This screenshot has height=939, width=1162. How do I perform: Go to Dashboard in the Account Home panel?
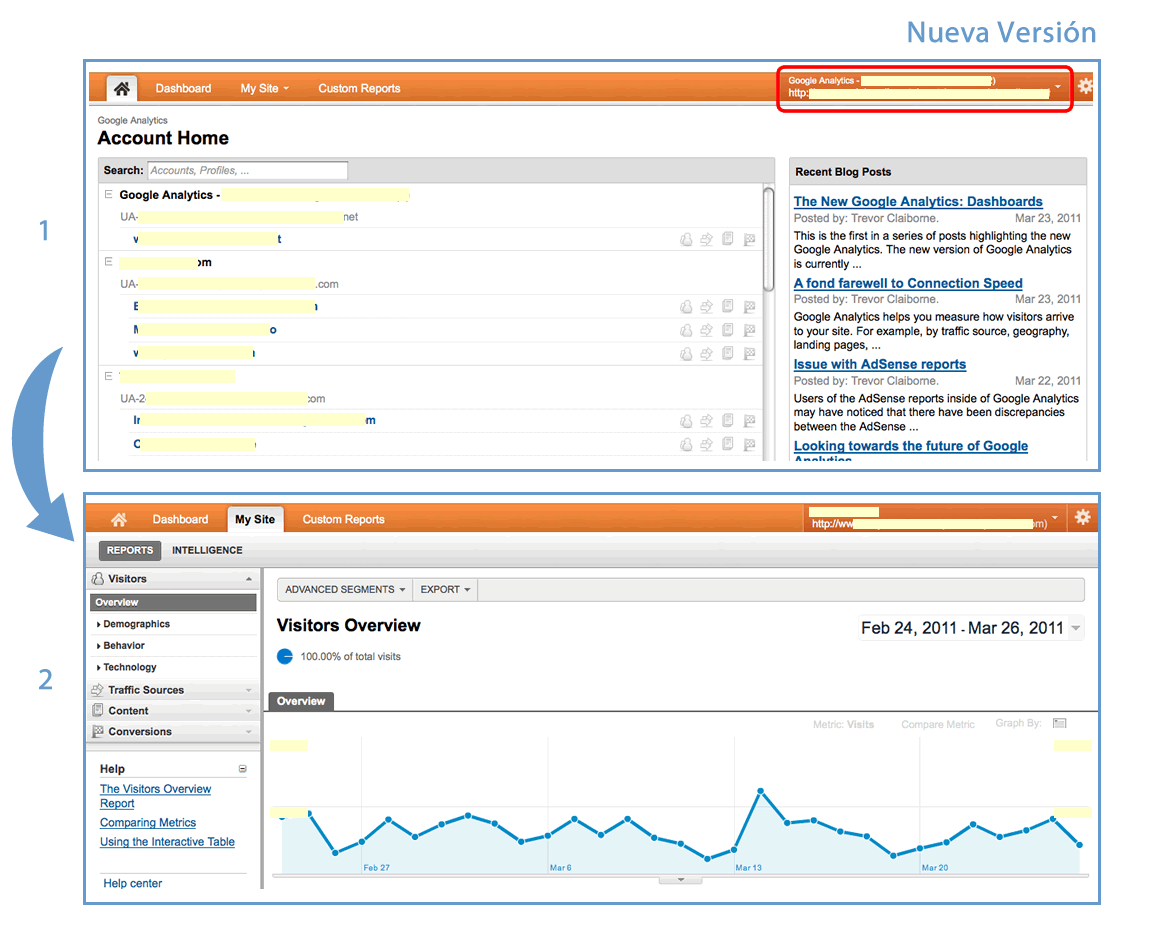[183, 88]
